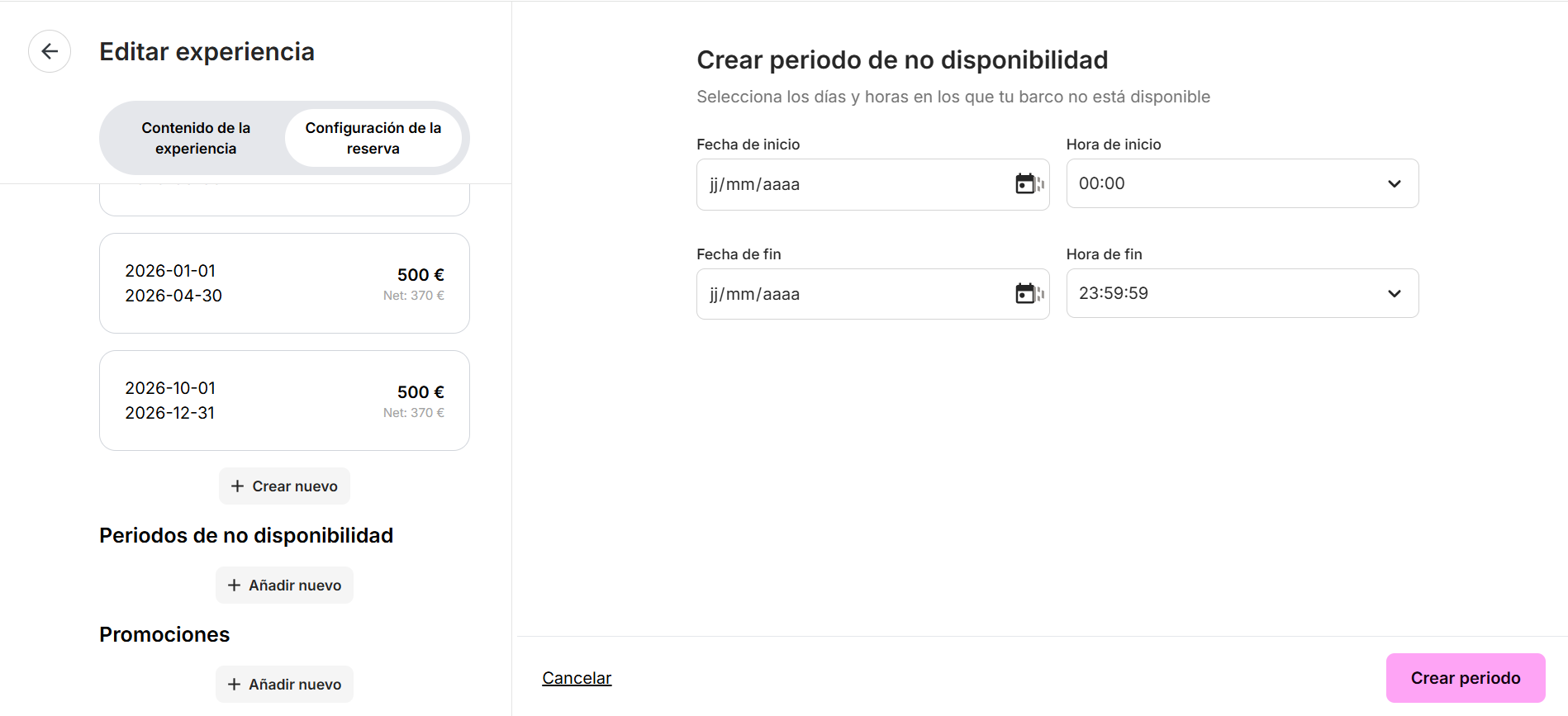Viewport: 1568px width, 716px height.
Task: Focus the Fecha de inicio date field
Action: 873,184
